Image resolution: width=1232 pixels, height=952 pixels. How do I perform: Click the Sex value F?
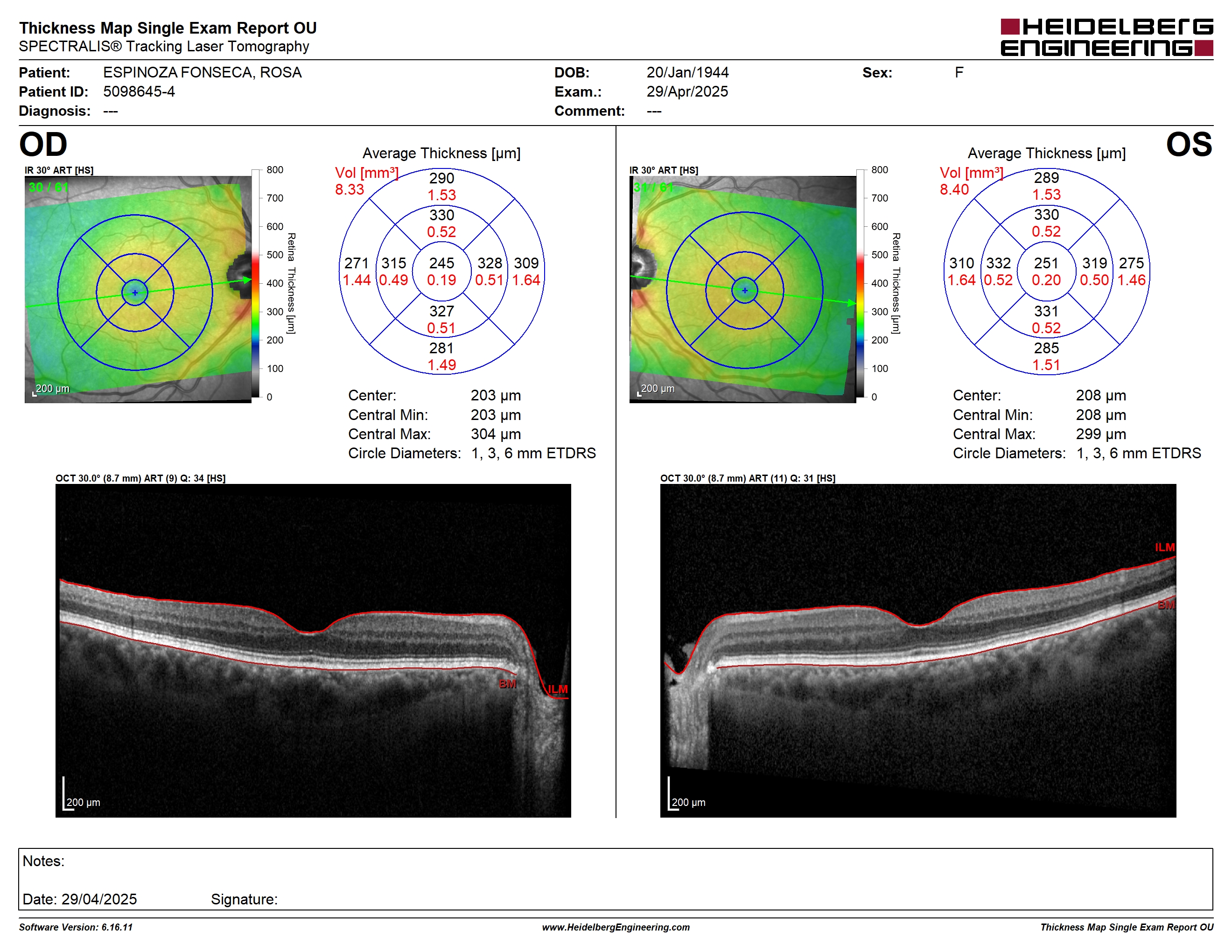pyautogui.click(x=959, y=73)
